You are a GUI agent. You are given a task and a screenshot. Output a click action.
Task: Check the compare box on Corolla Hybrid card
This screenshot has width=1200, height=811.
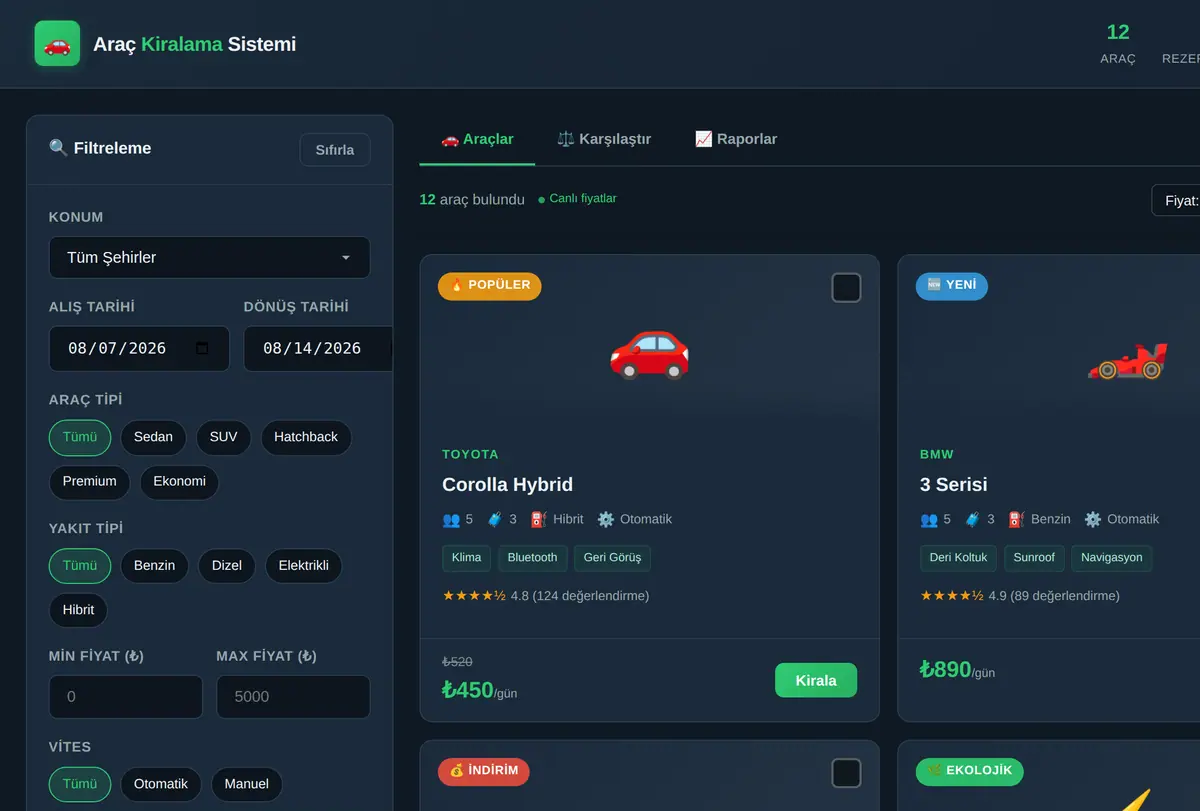(846, 288)
